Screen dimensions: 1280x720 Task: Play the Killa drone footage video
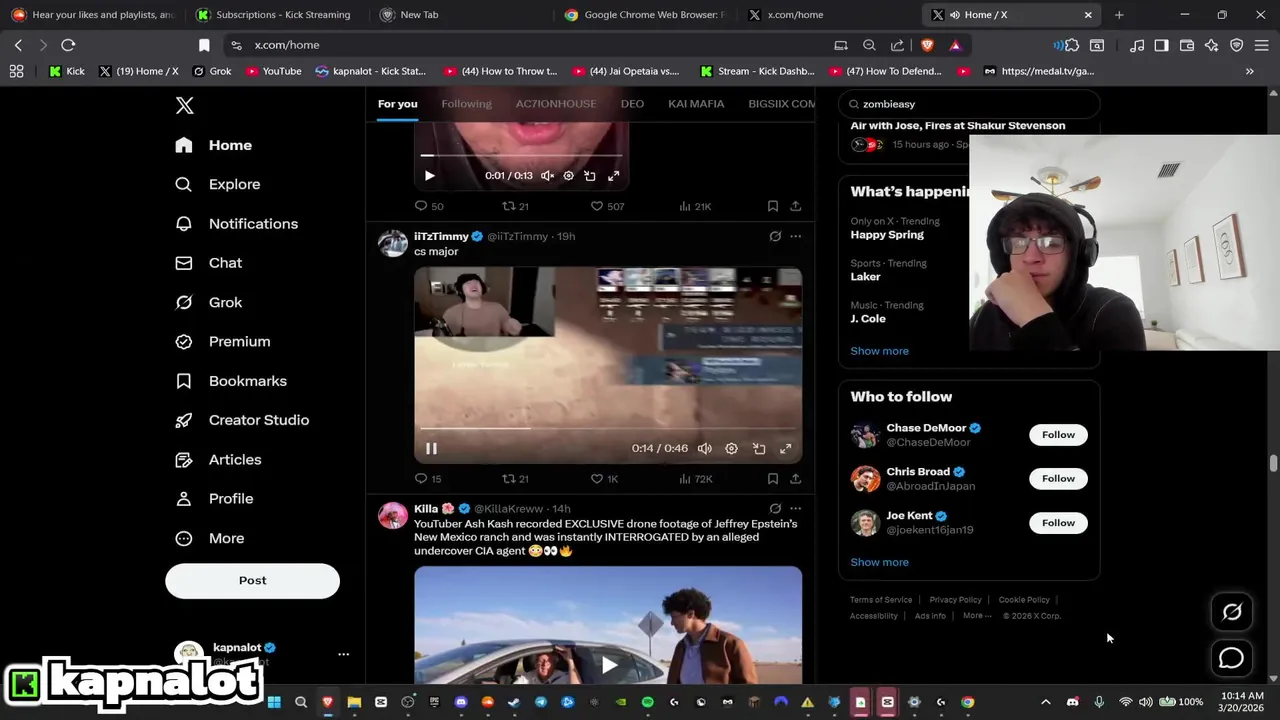[608, 664]
